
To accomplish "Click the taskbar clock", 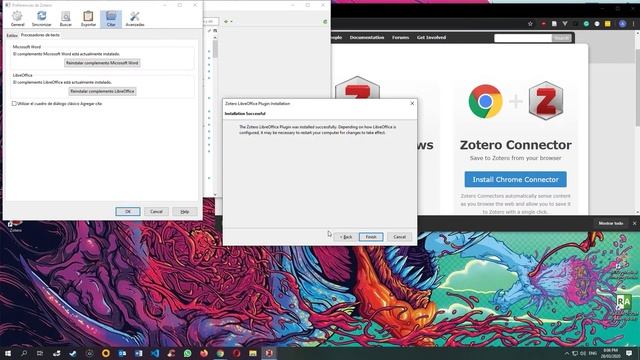I will coord(611,353).
